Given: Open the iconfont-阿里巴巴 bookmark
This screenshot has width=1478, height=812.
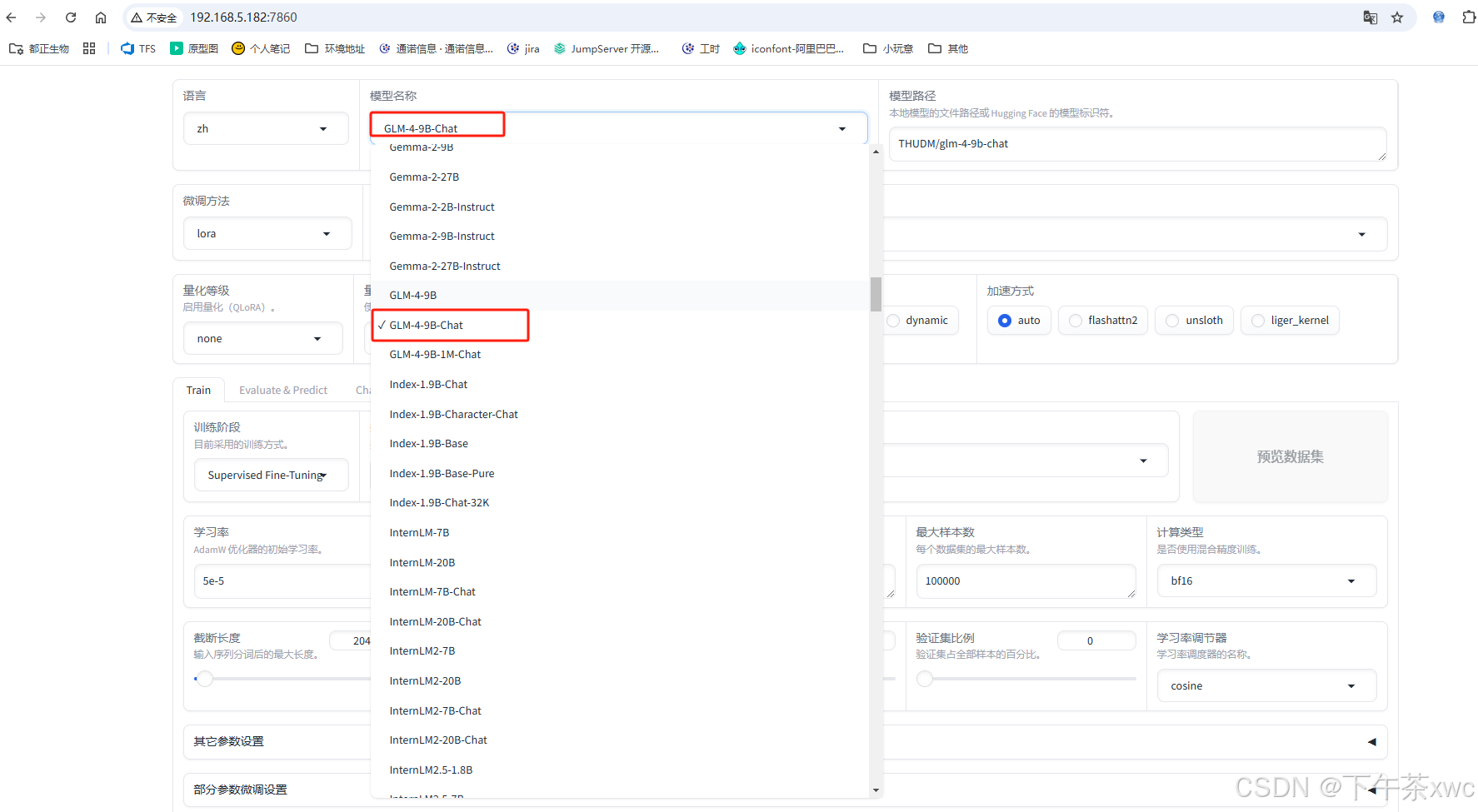Looking at the screenshot, I should (787, 48).
